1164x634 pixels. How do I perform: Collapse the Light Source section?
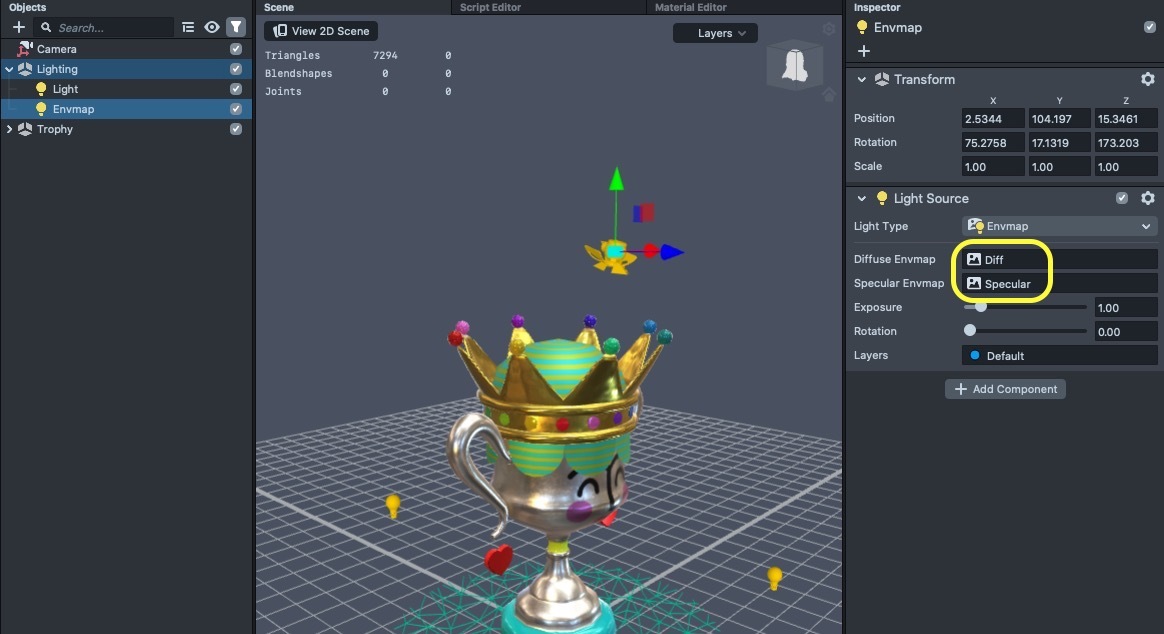coord(861,198)
